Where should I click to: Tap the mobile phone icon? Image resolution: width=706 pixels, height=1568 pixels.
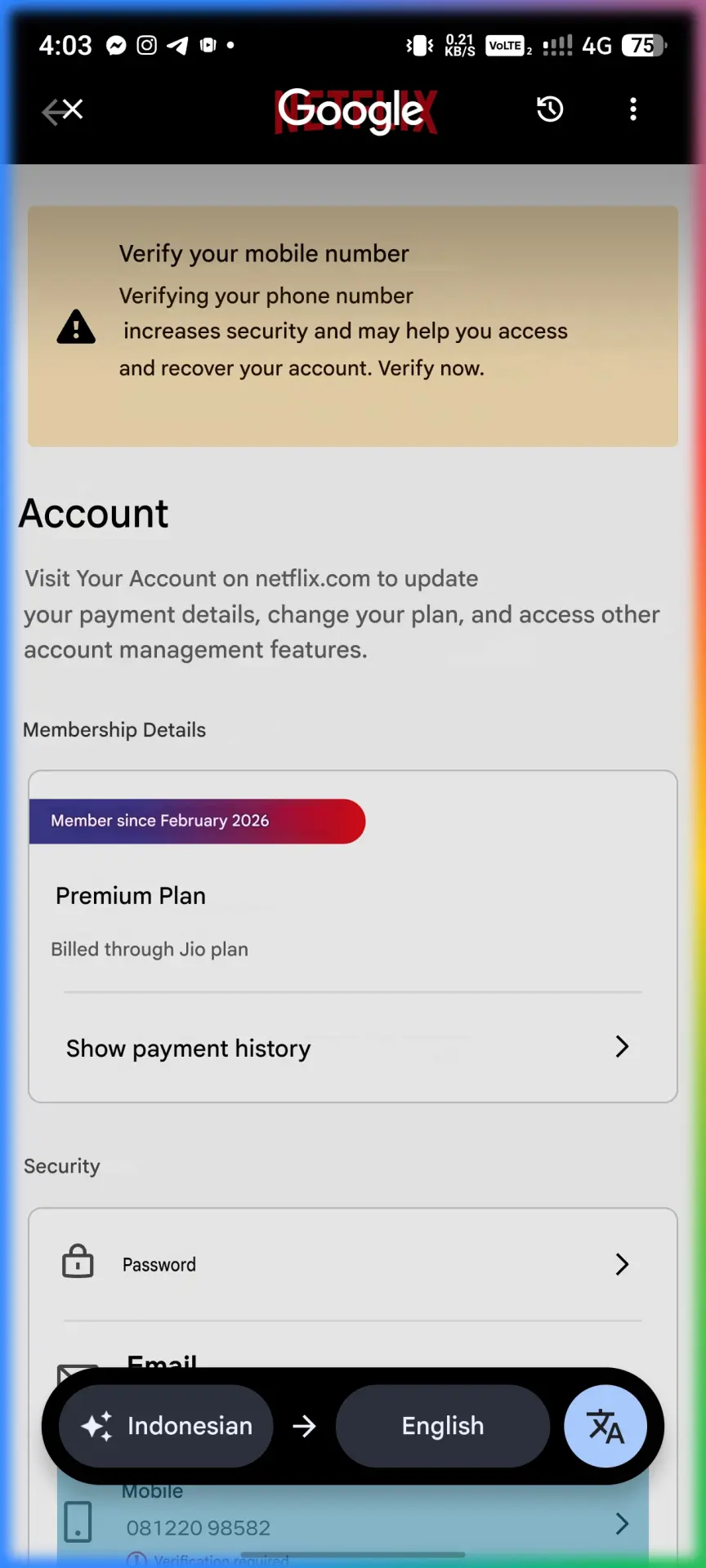coord(78,1522)
